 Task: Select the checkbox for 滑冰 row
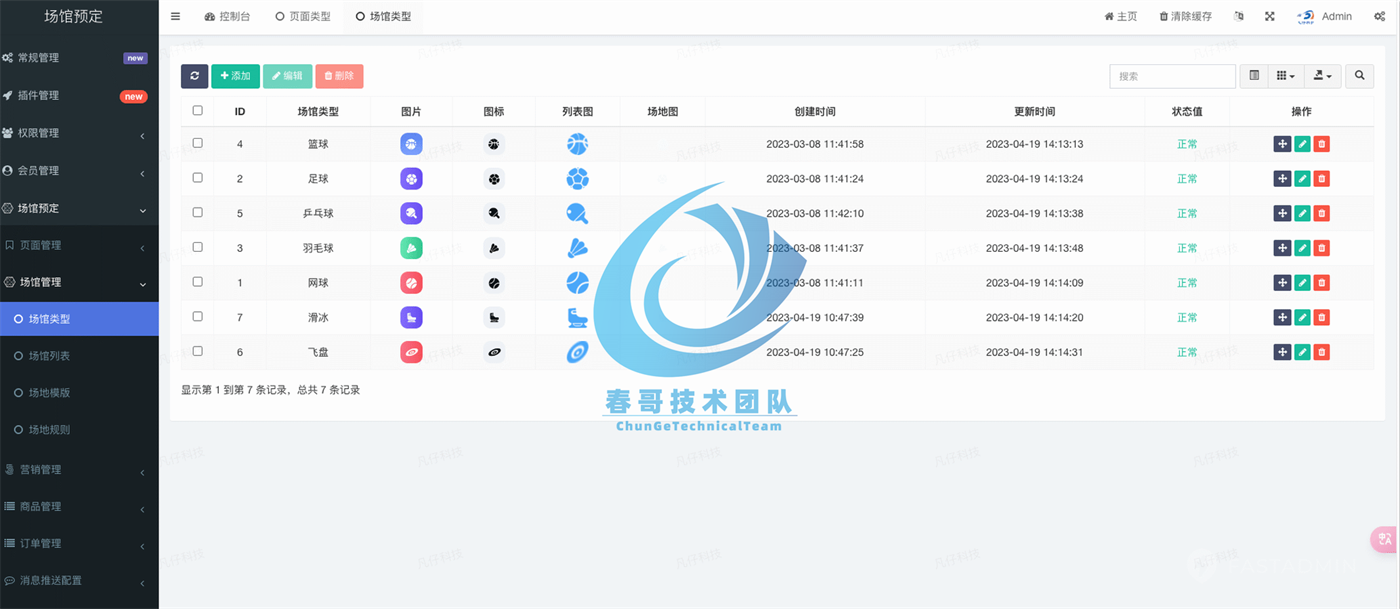[198, 316]
